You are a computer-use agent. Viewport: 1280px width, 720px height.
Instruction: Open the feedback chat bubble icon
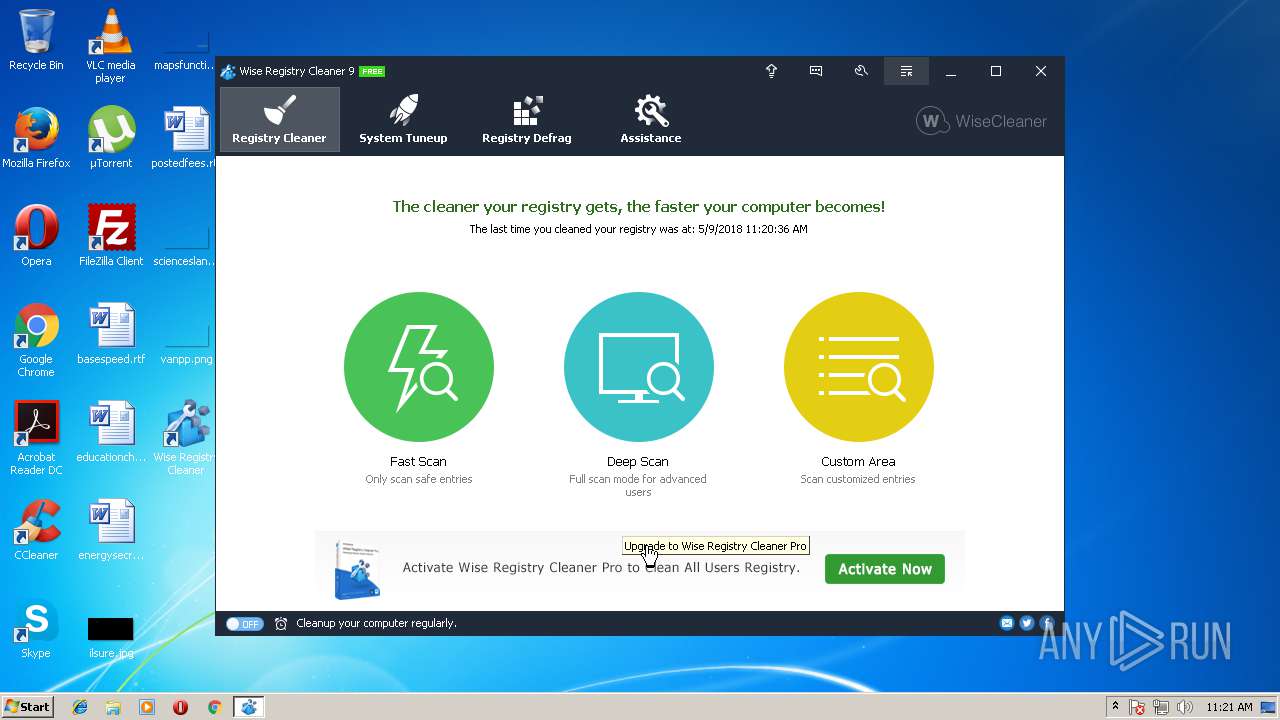(x=816, y=71)
